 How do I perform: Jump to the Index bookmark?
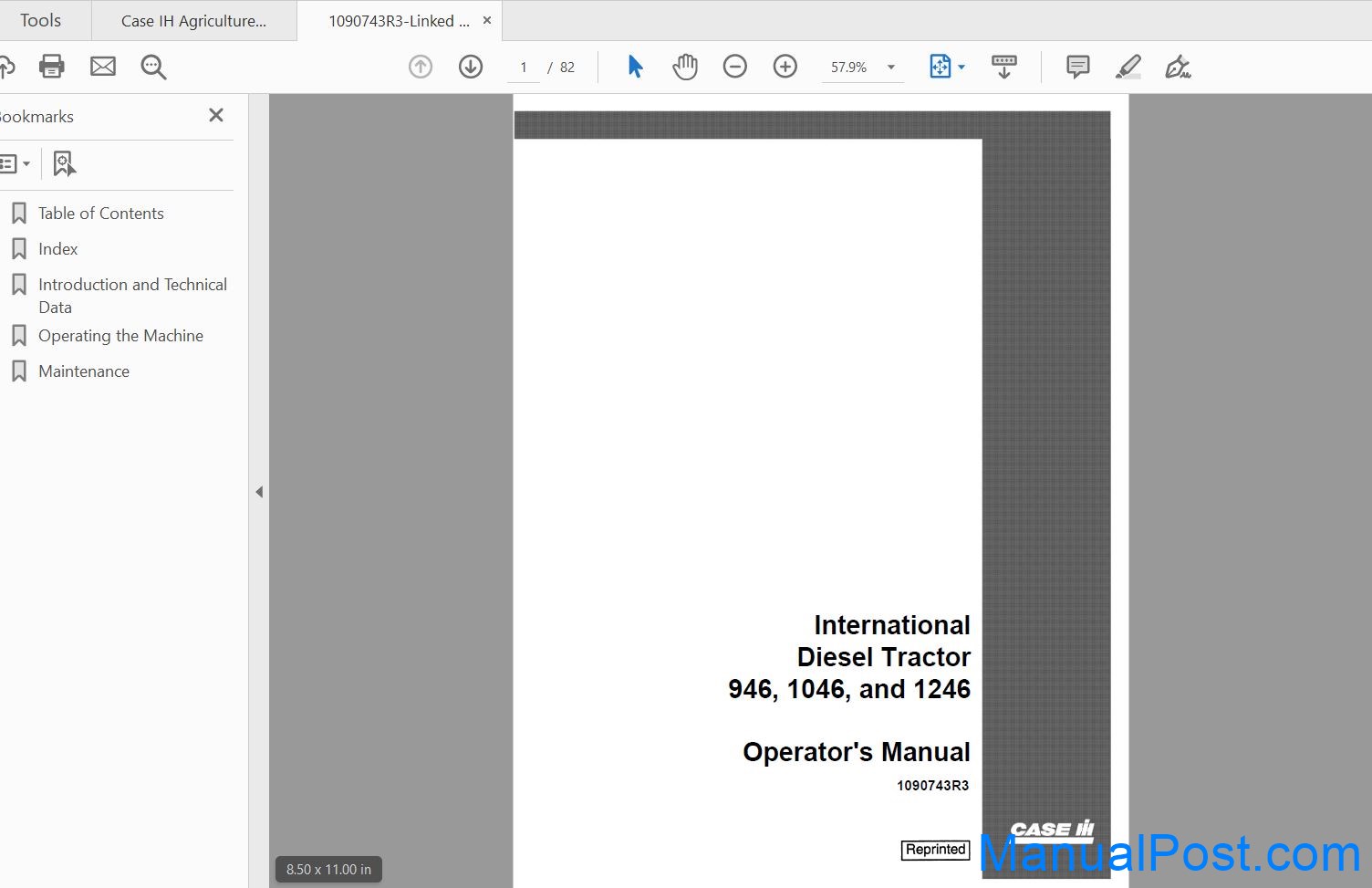[x=57, y=249]
